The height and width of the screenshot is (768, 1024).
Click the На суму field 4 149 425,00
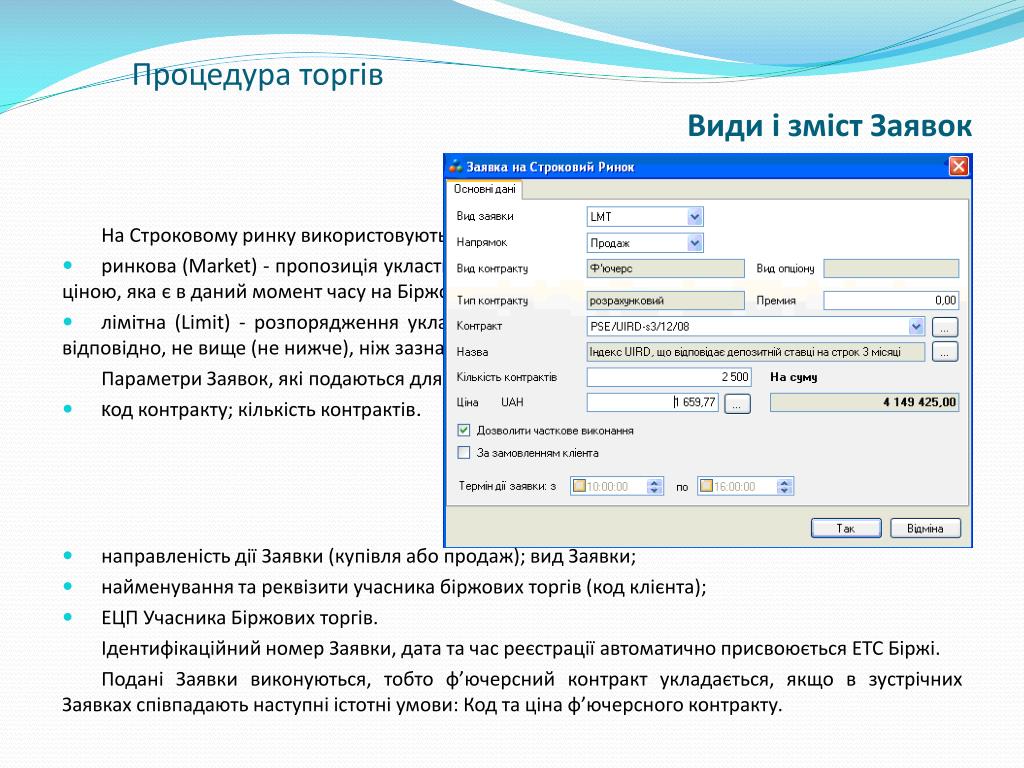(x=864, y=402)
